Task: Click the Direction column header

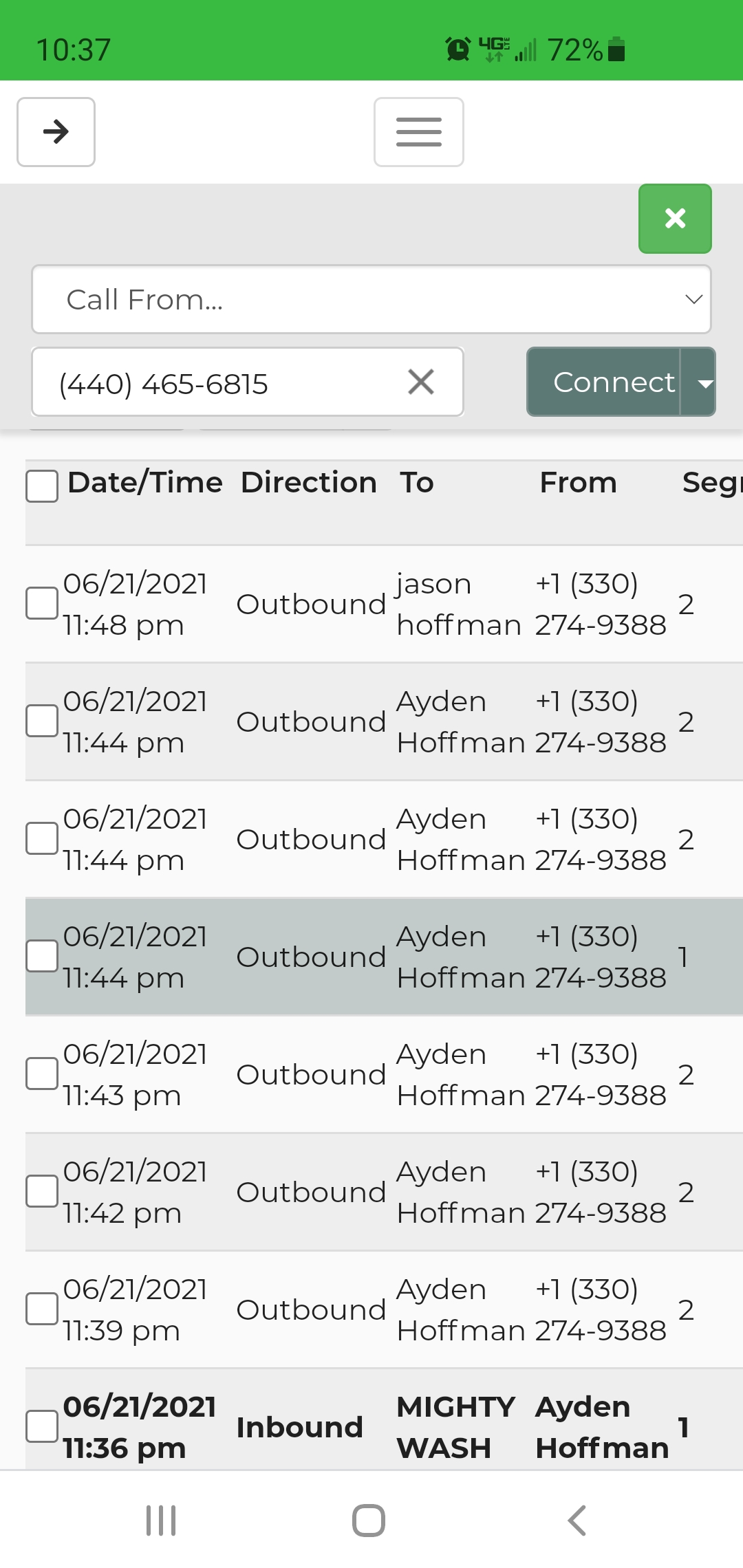Action: pos(308,483)
